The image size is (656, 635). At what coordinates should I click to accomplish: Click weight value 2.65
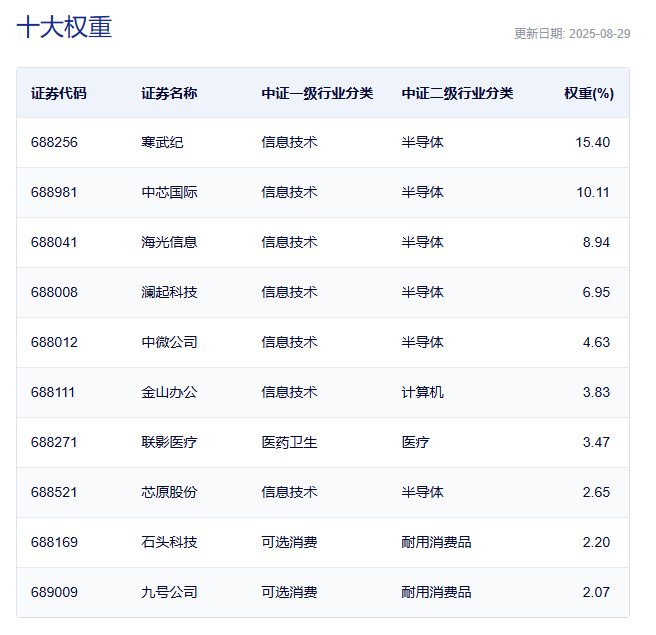596,492
